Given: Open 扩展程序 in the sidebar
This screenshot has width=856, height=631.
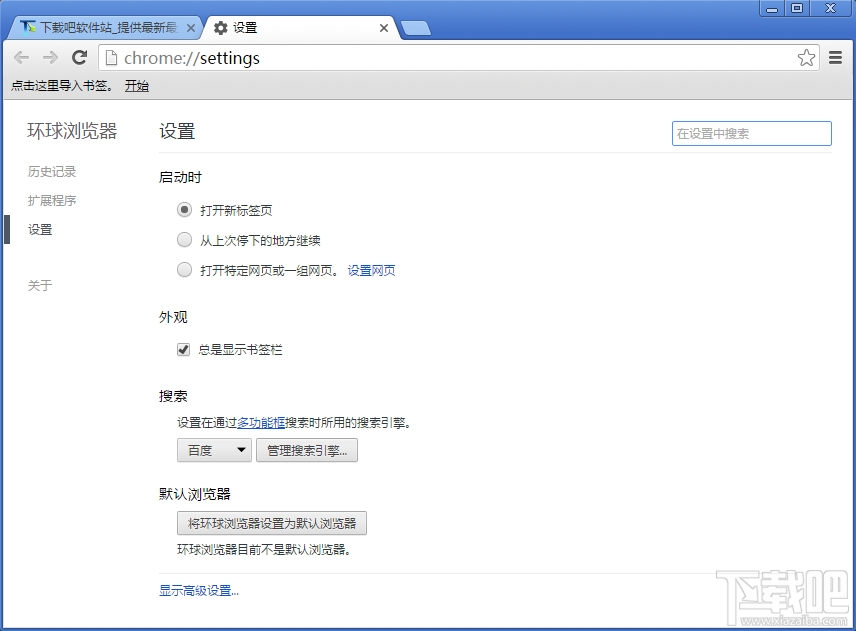Looking at the screenshot, I should [x=52, y=200].
